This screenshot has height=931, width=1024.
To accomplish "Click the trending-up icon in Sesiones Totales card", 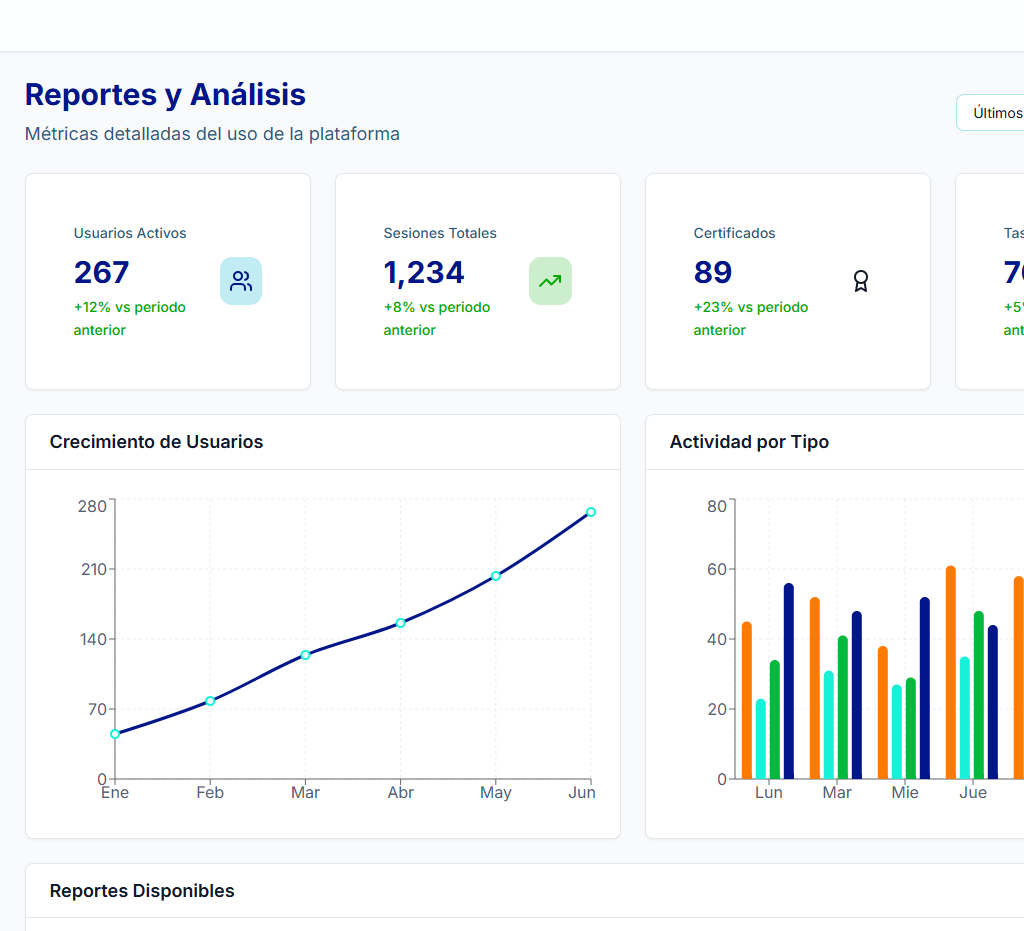I will pos(551,281).
